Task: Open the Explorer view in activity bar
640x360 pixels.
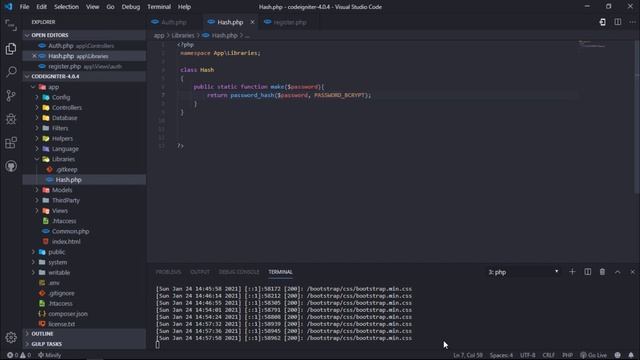Action: [11, 49]
